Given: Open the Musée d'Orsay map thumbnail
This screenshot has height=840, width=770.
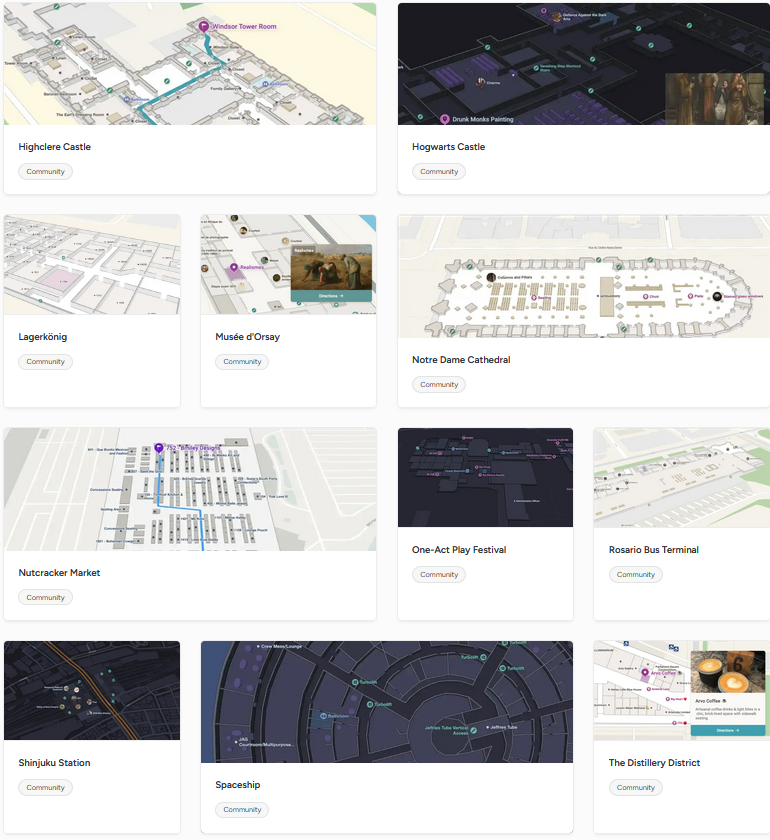Looking at the screenshot, I should (288, 265).
